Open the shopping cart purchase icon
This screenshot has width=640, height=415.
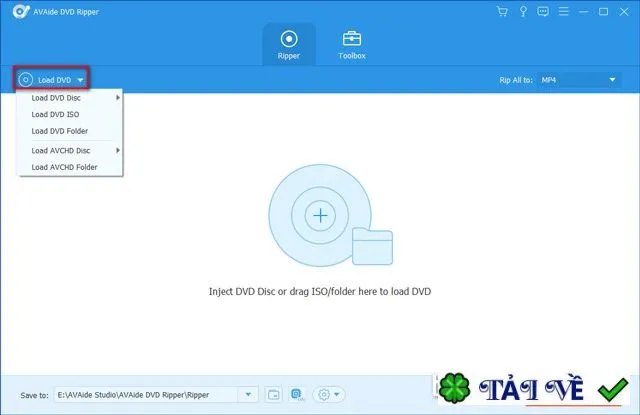click(x=502, y=11)
